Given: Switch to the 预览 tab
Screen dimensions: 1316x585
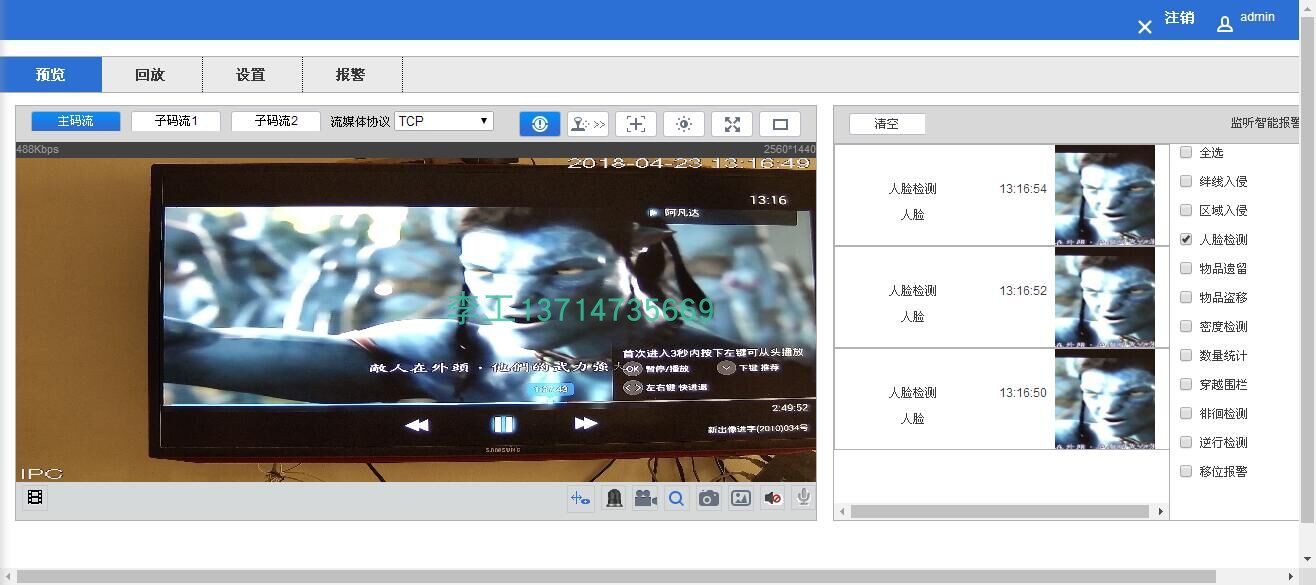Looking at the screenshot, I should 51,75.
